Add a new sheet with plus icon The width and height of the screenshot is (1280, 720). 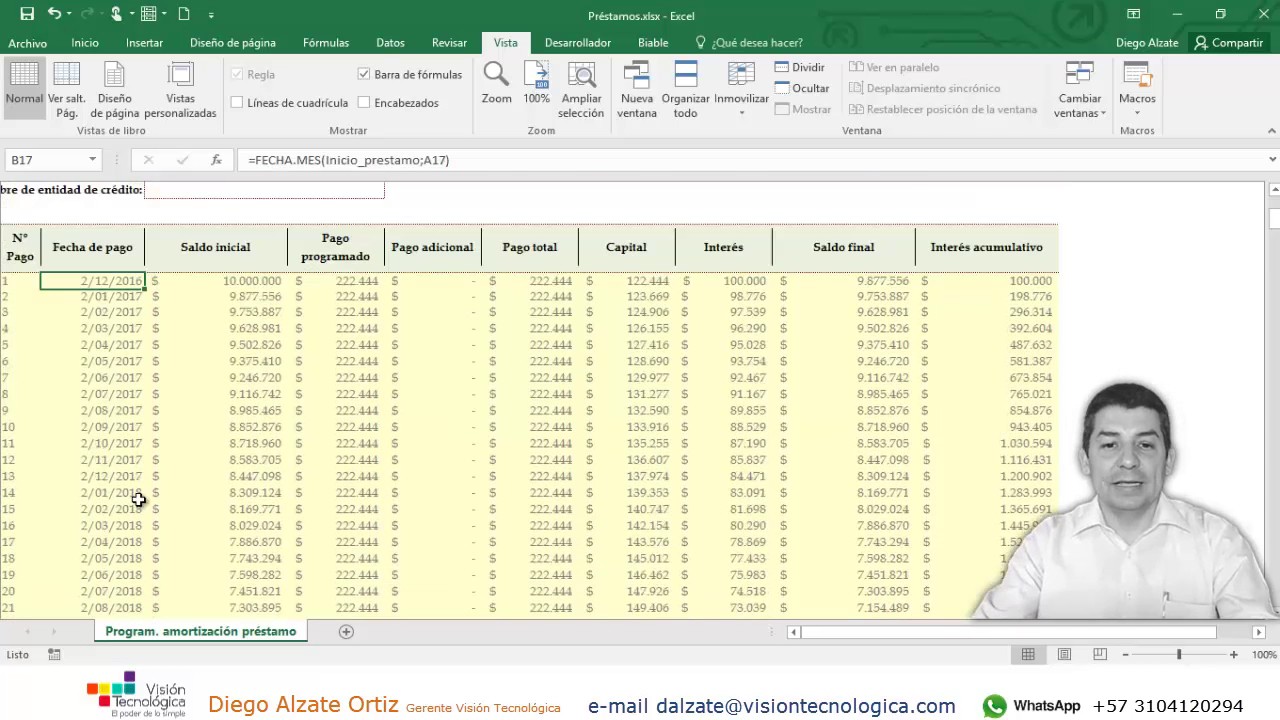346,631
